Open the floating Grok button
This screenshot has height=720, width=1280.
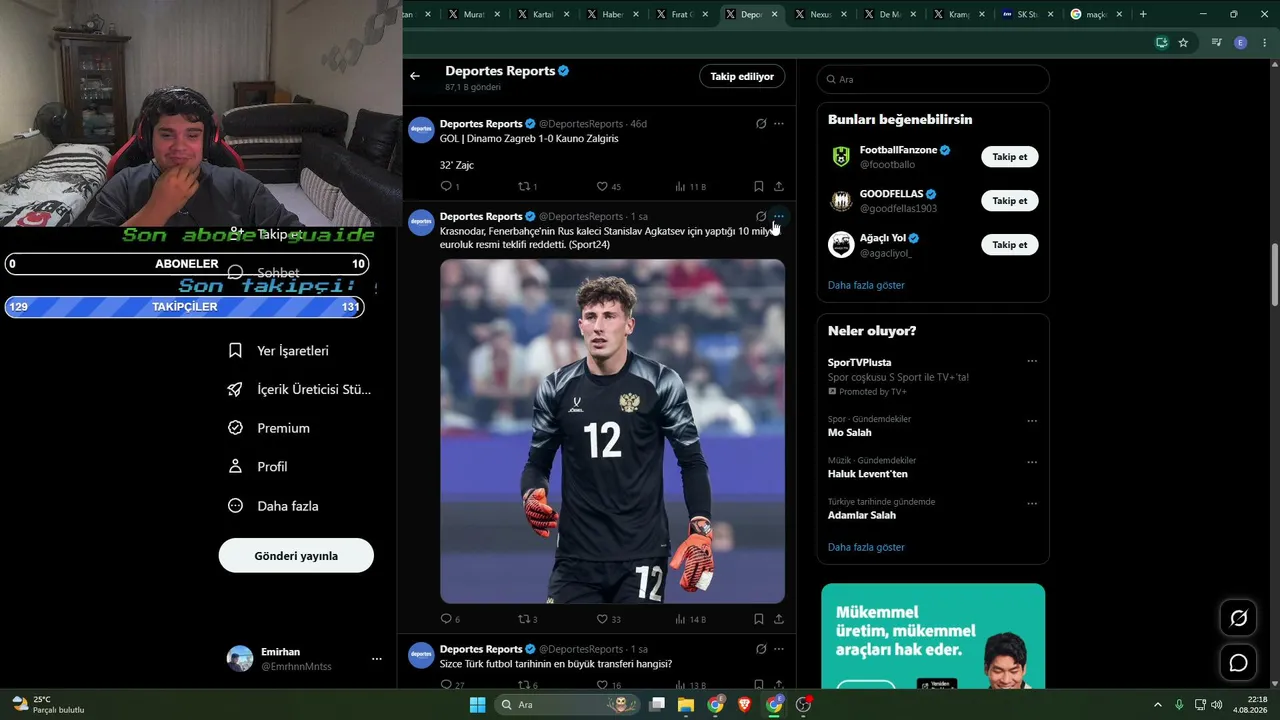[1238, 618]
